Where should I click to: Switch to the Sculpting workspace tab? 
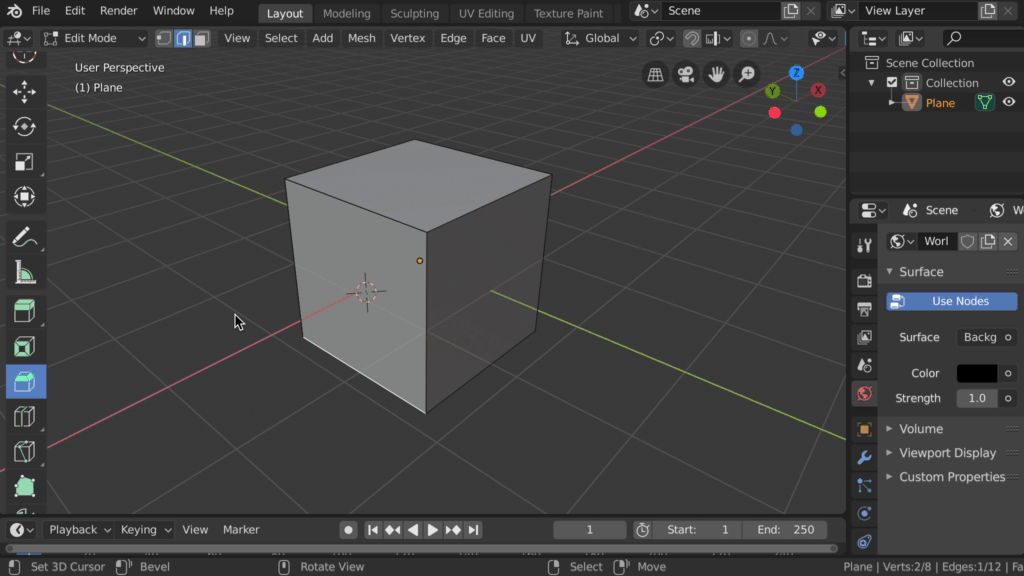pyautogui.click(x=414, y=13)
